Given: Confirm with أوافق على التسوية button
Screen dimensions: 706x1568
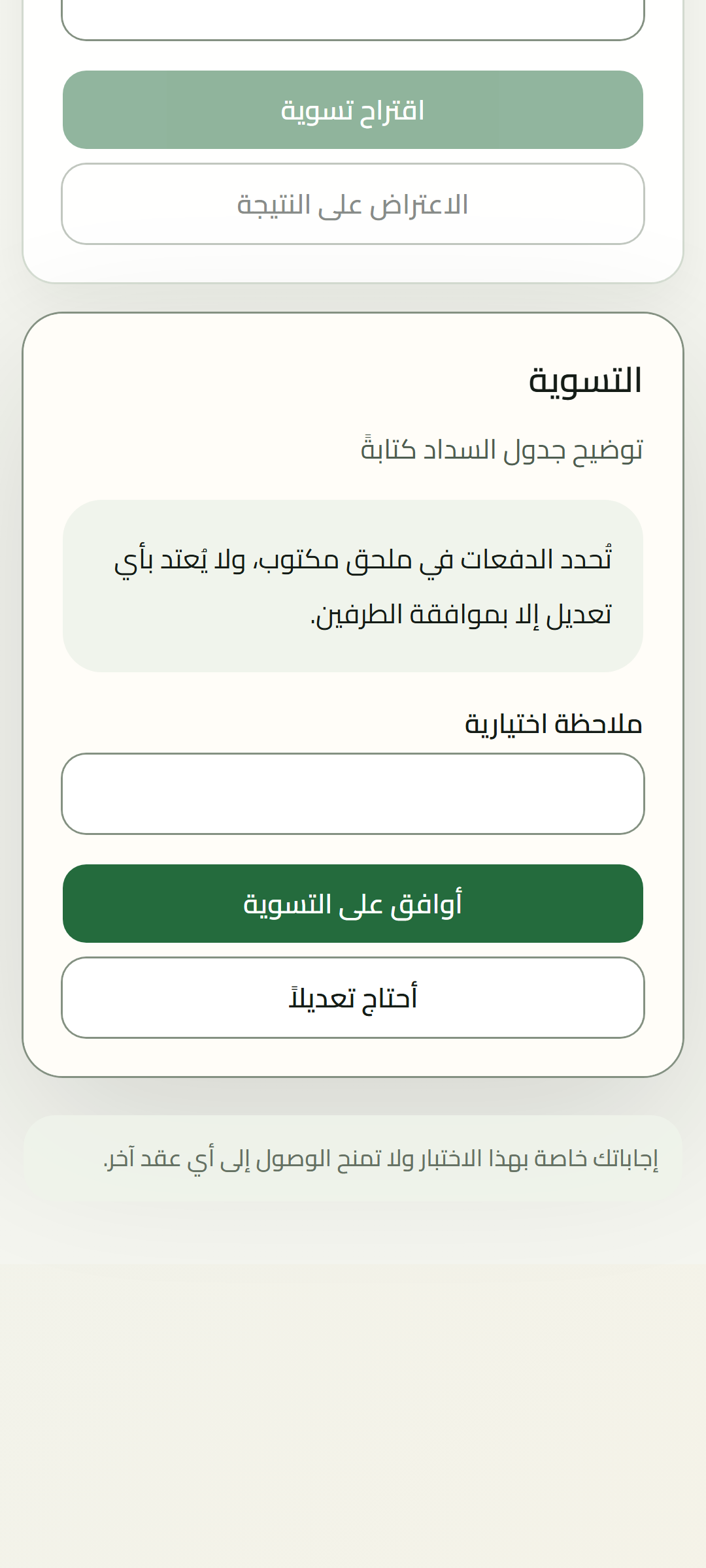Looking at the screenshot, I should [353, 904].
